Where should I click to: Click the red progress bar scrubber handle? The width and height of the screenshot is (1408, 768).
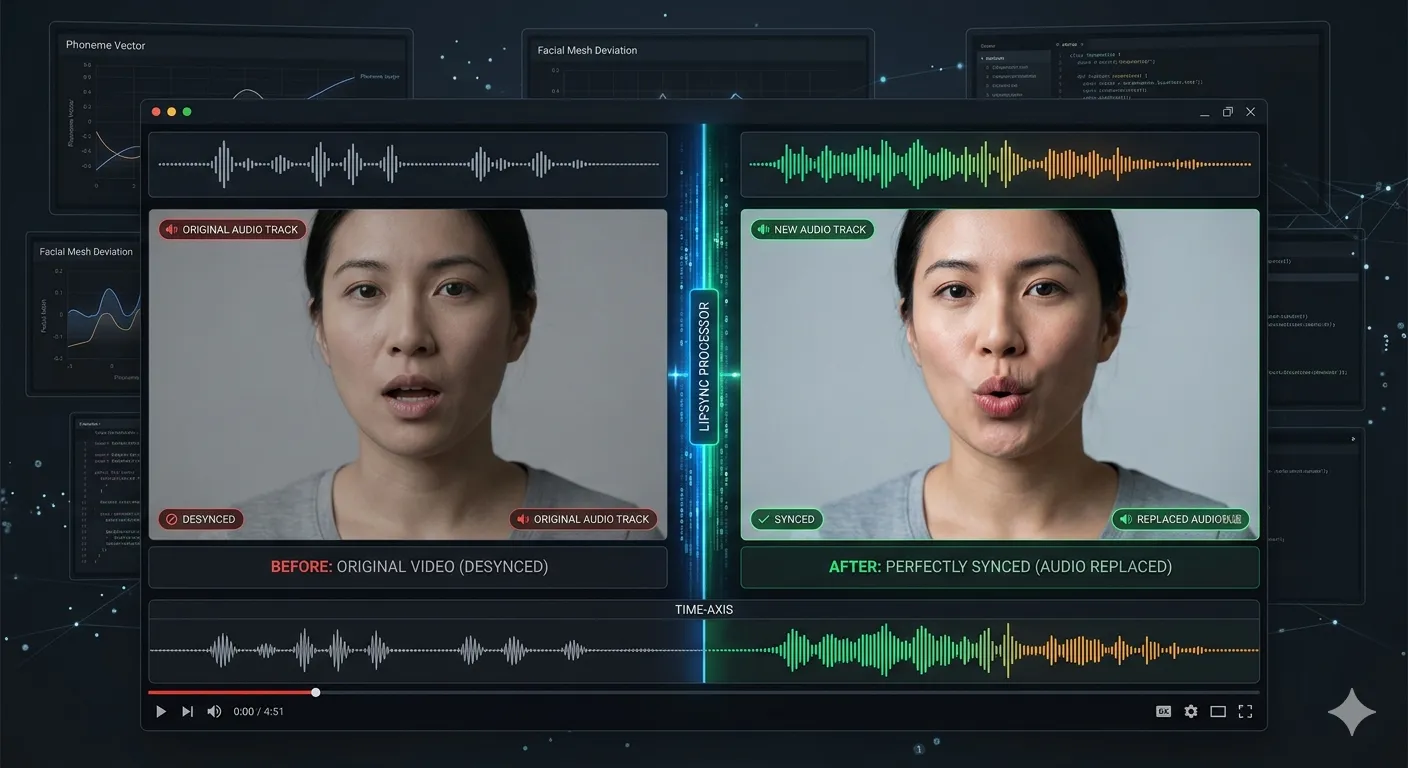[x=316, y=692]
